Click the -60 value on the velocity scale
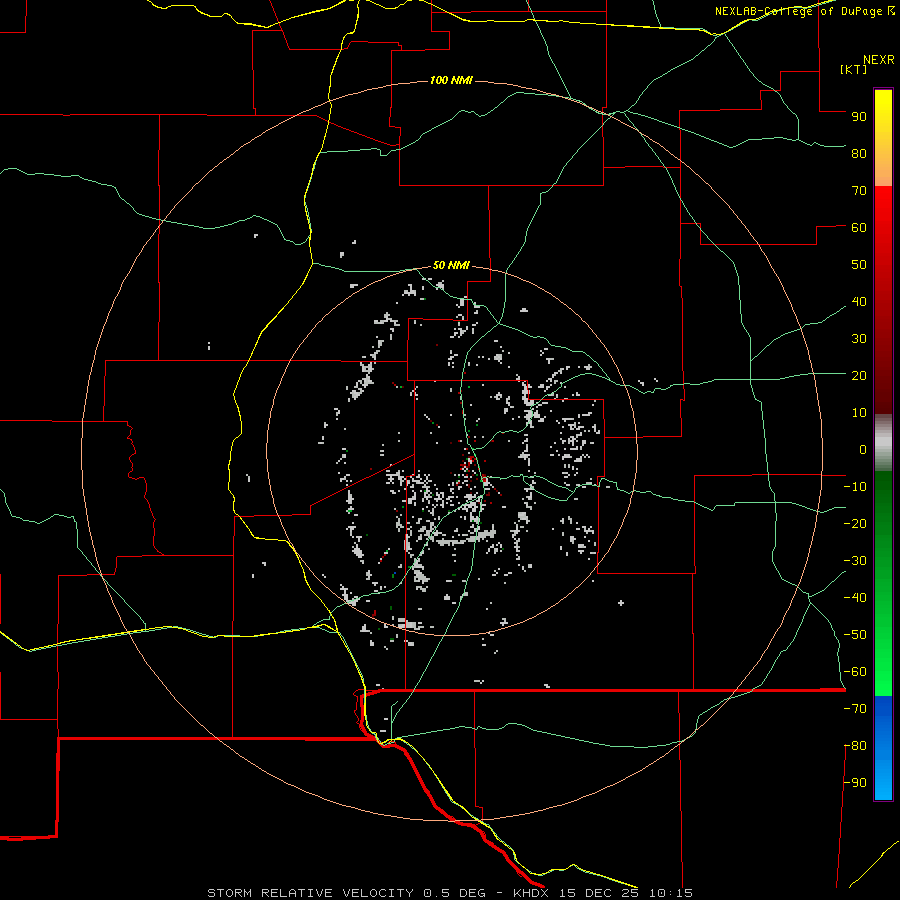This screenshot has height=900, width=900. (855, 672)
